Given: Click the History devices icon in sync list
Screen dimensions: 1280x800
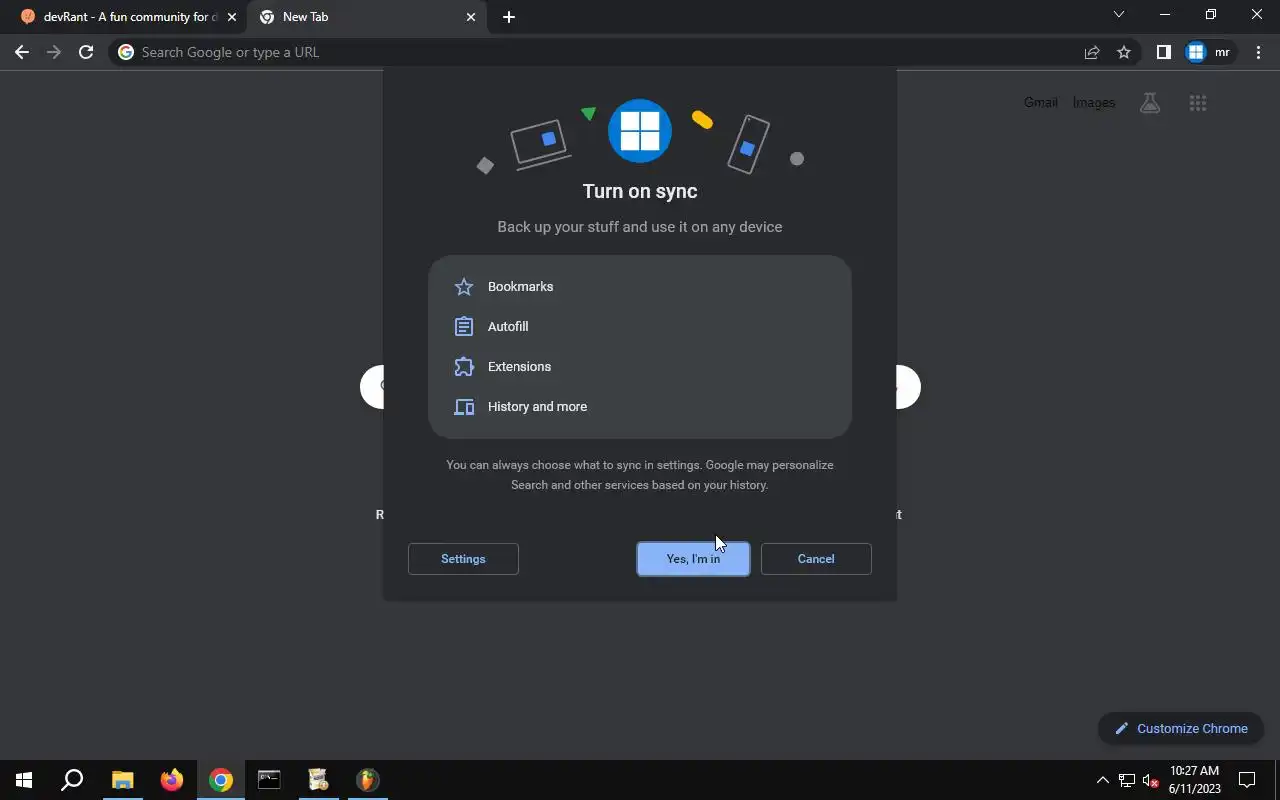Looking at the screenshot, I should click(x=464, y=407).
